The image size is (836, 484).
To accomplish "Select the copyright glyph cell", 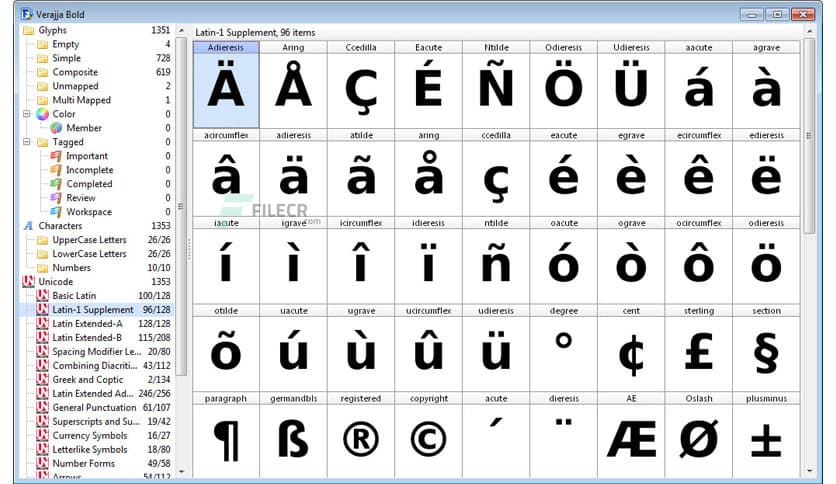I will point(429,435).
